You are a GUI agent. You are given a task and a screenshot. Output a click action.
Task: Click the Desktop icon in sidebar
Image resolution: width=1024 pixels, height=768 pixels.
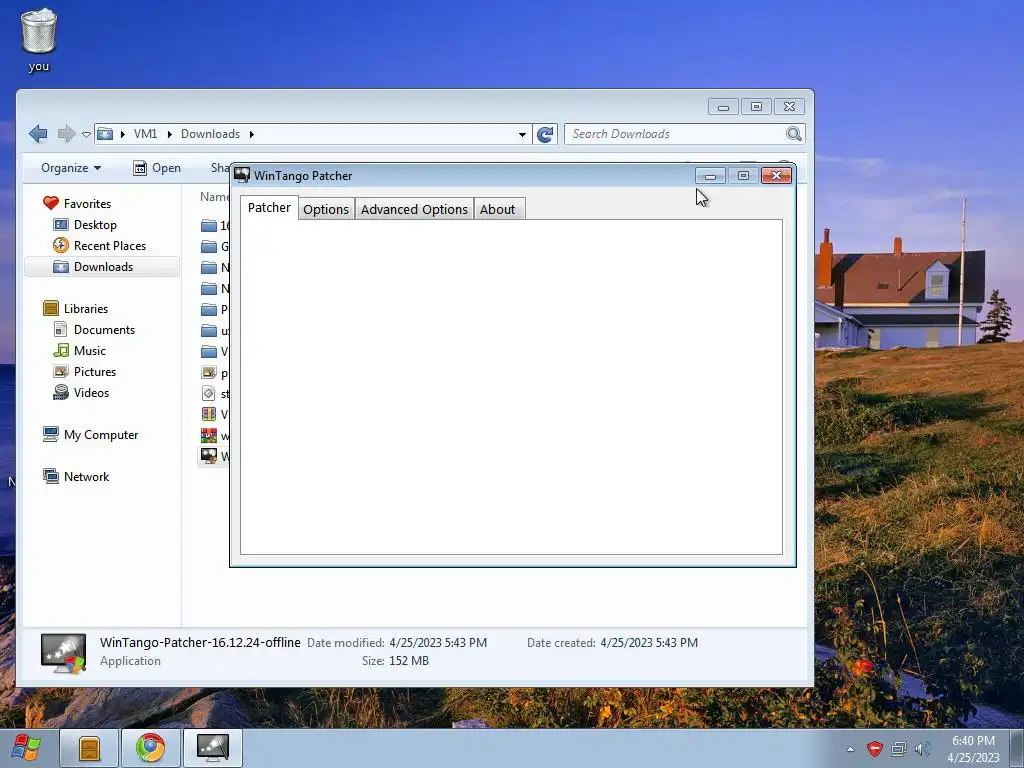(61, 225)
